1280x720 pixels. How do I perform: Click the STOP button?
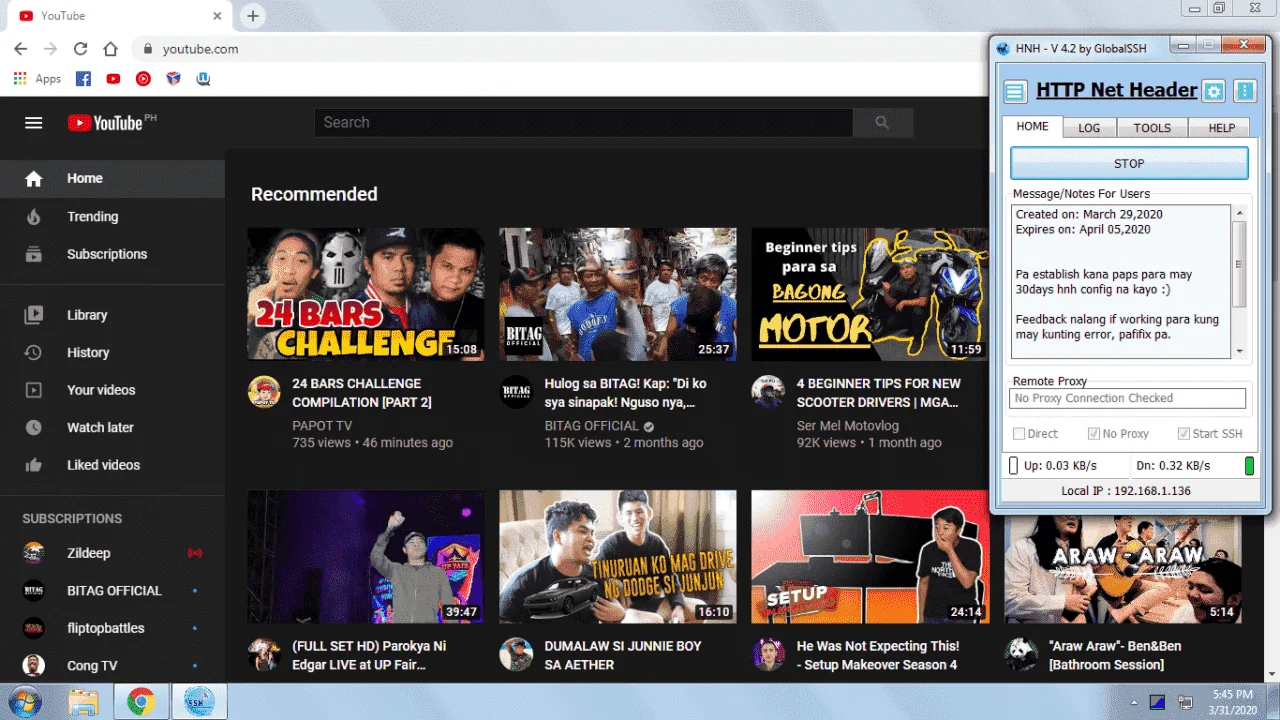1129,163
